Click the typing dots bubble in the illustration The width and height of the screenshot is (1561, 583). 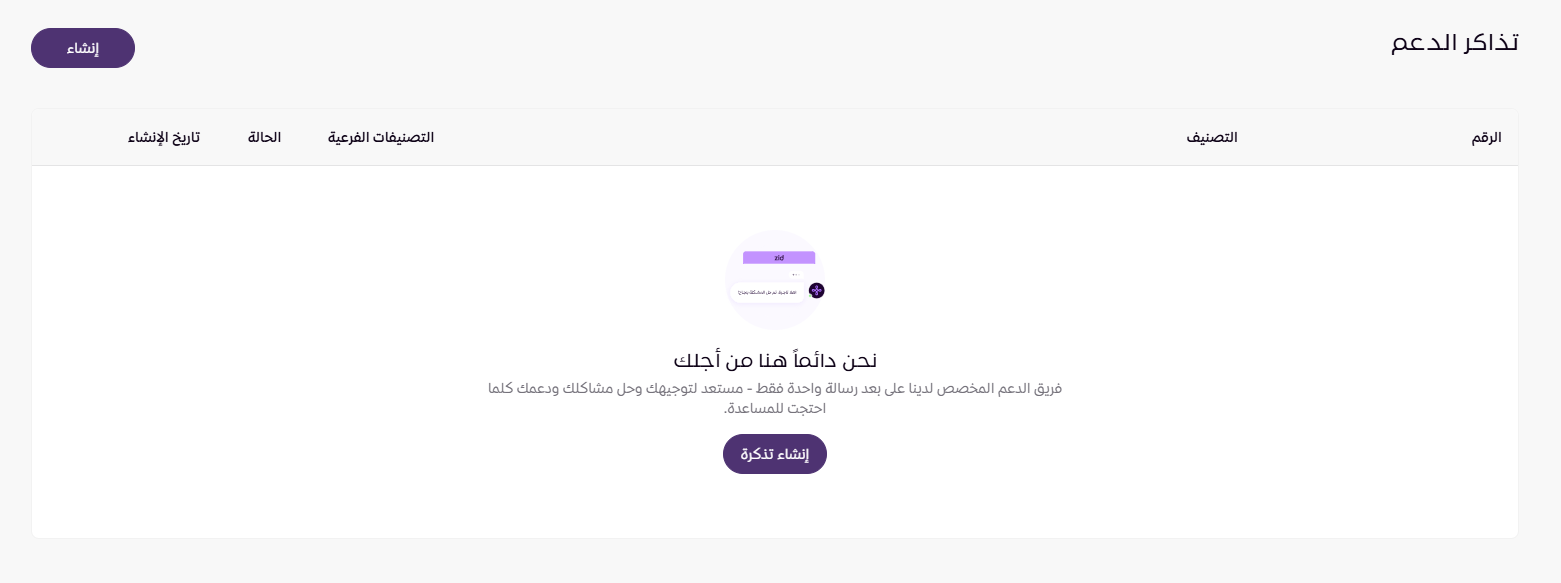click(796, 275)
